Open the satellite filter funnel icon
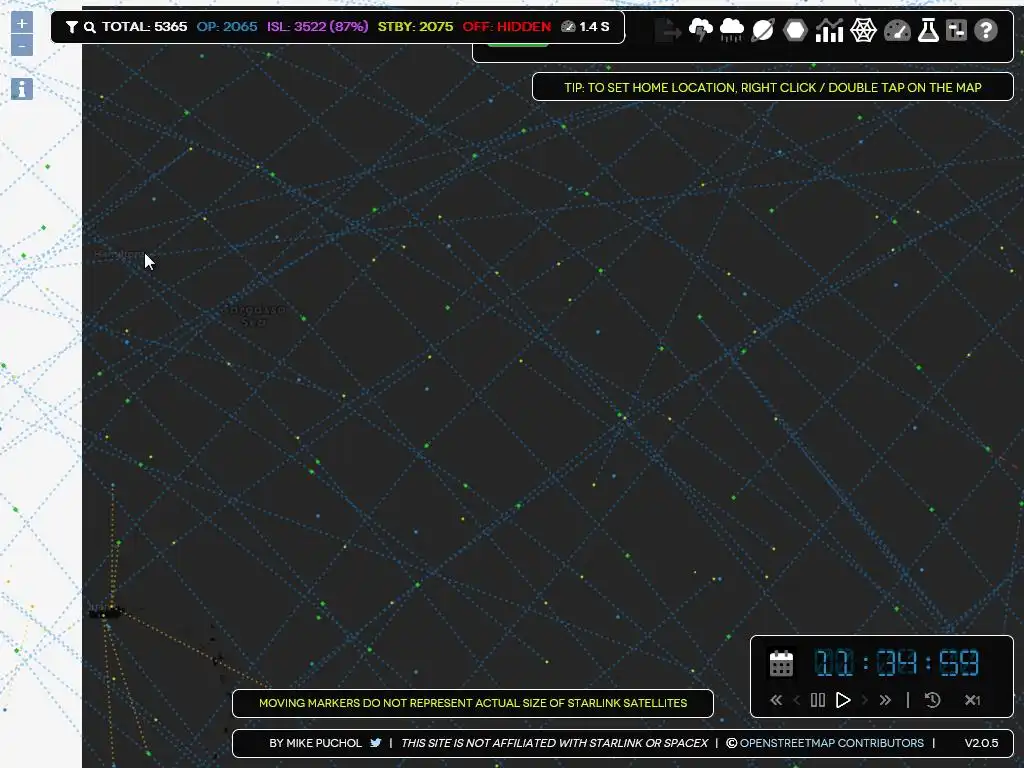 (x=72, y=27)
